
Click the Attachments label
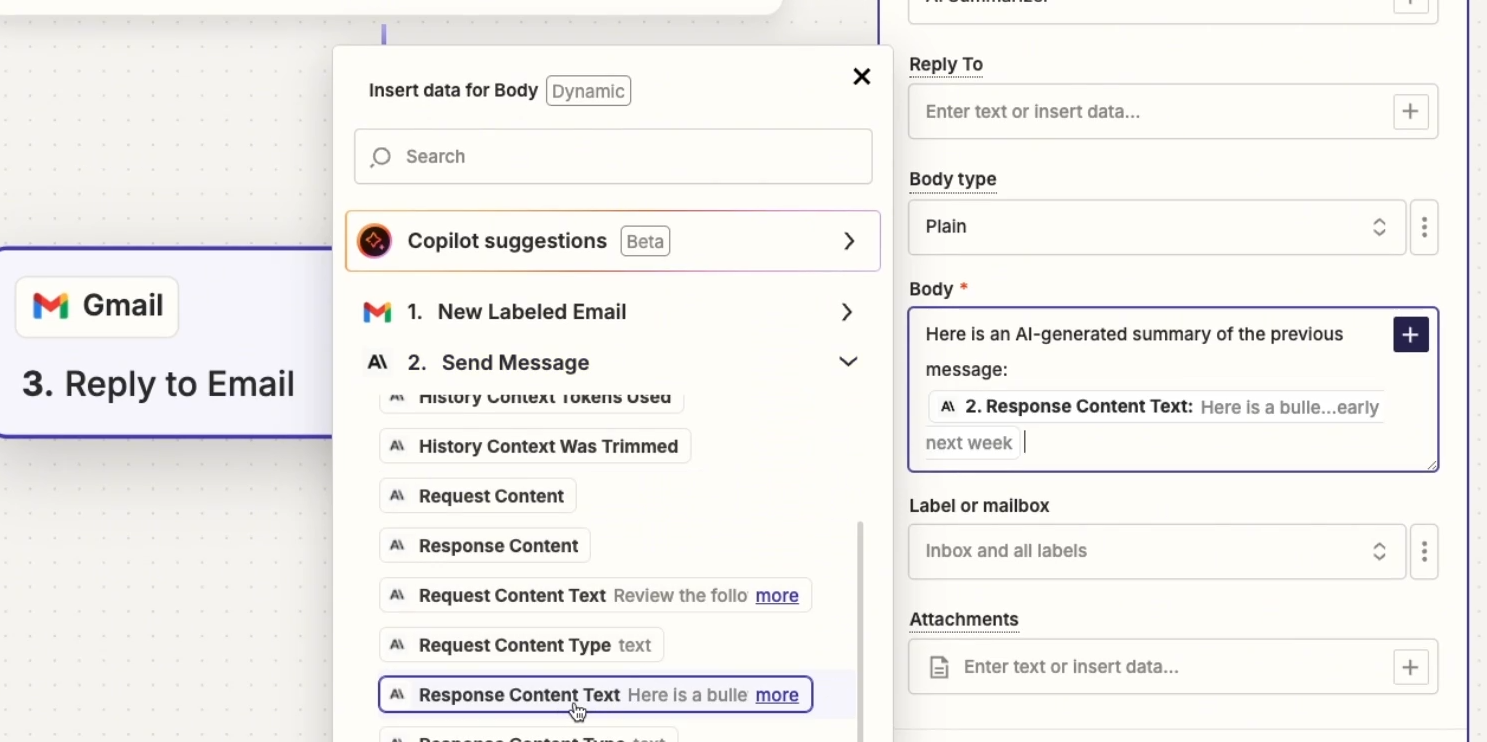[x=964, y=619]
